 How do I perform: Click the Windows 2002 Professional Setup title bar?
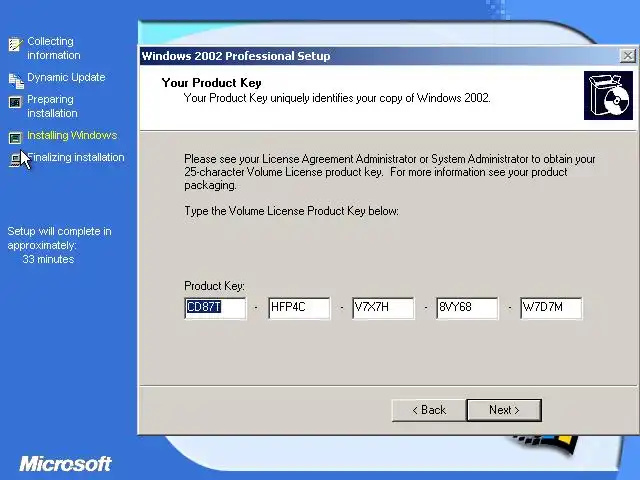tap(380, 56)
